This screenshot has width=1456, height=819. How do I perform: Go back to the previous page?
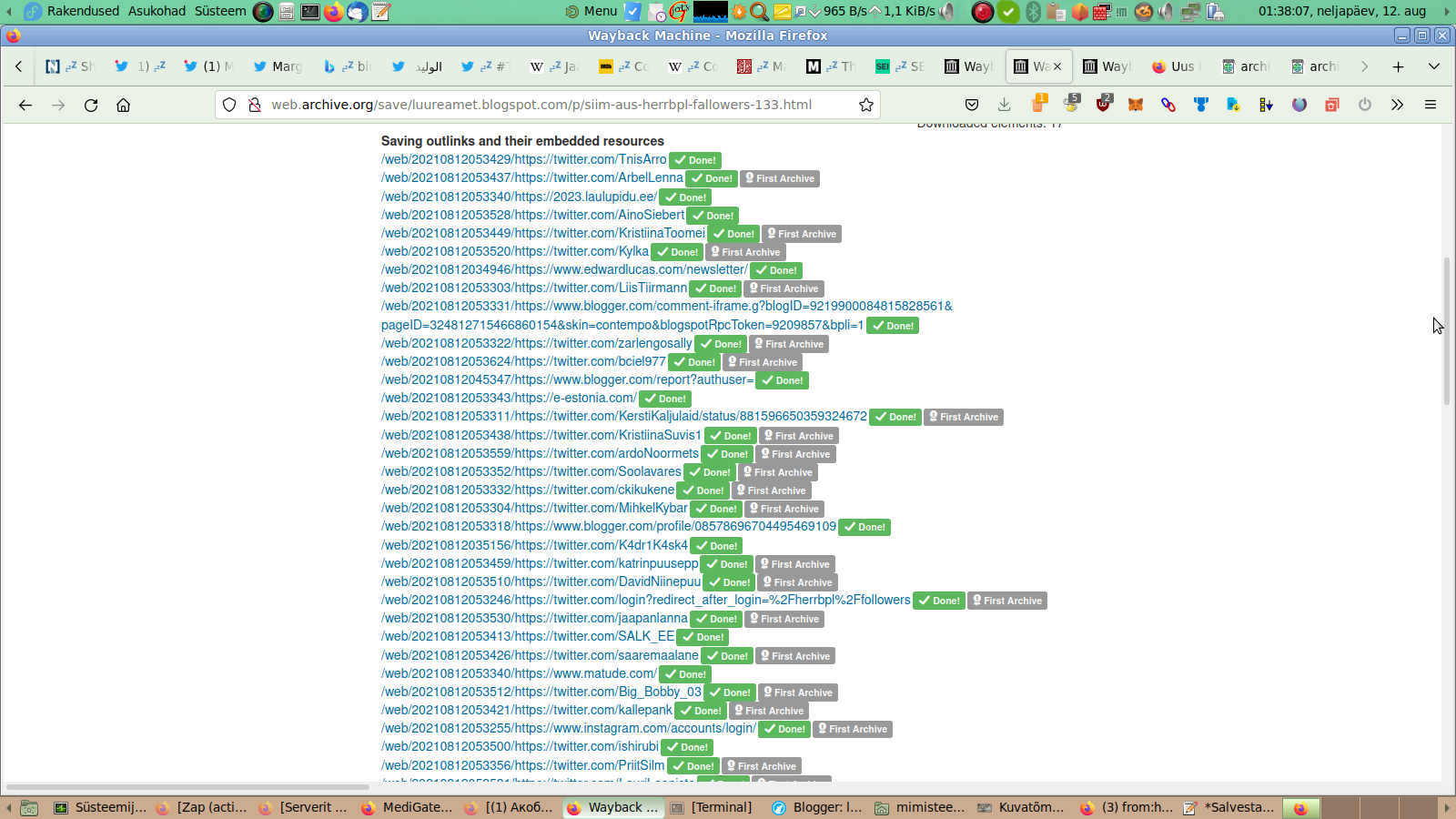[25, 105]
